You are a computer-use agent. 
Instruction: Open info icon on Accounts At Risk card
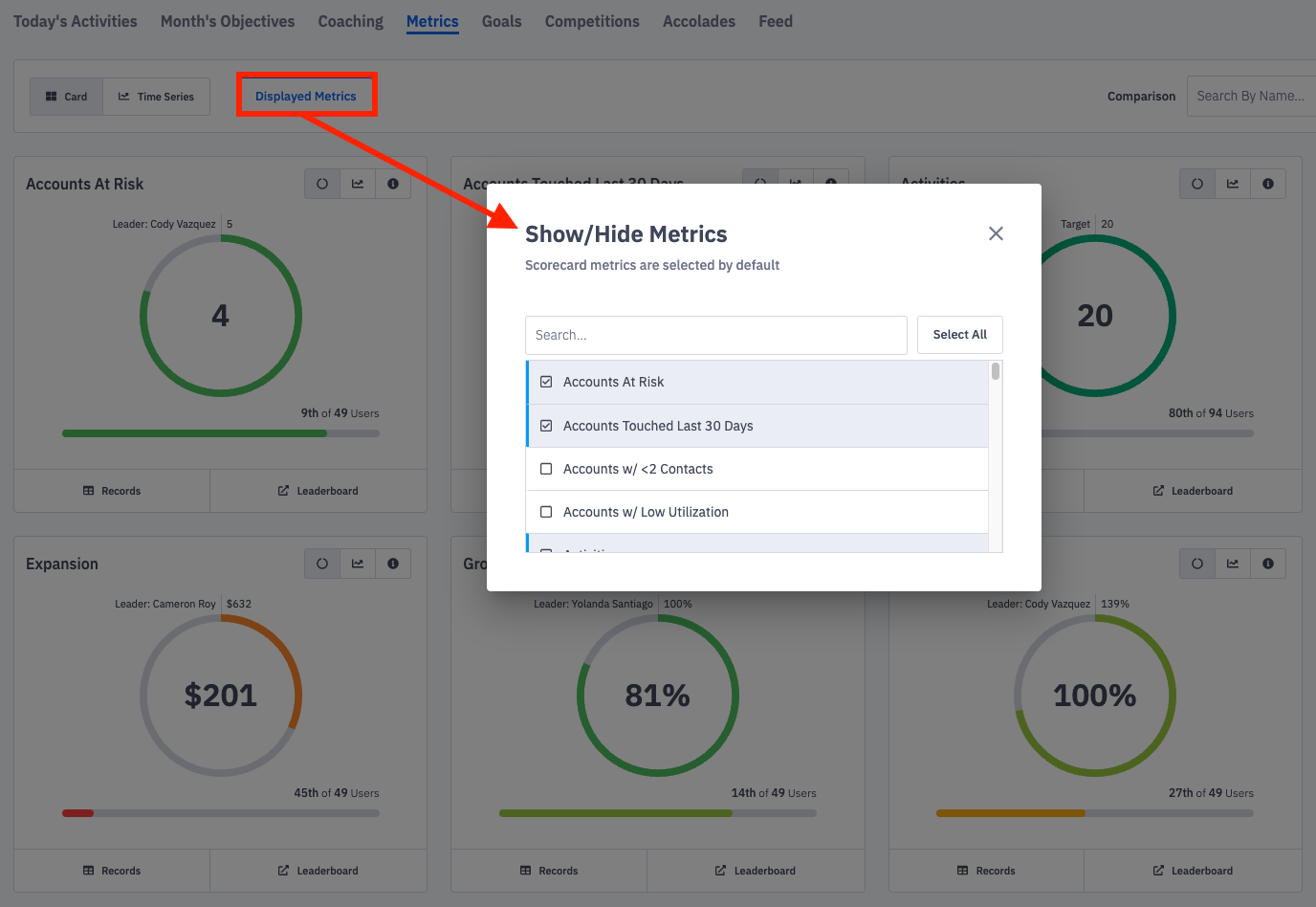[393, 184]
